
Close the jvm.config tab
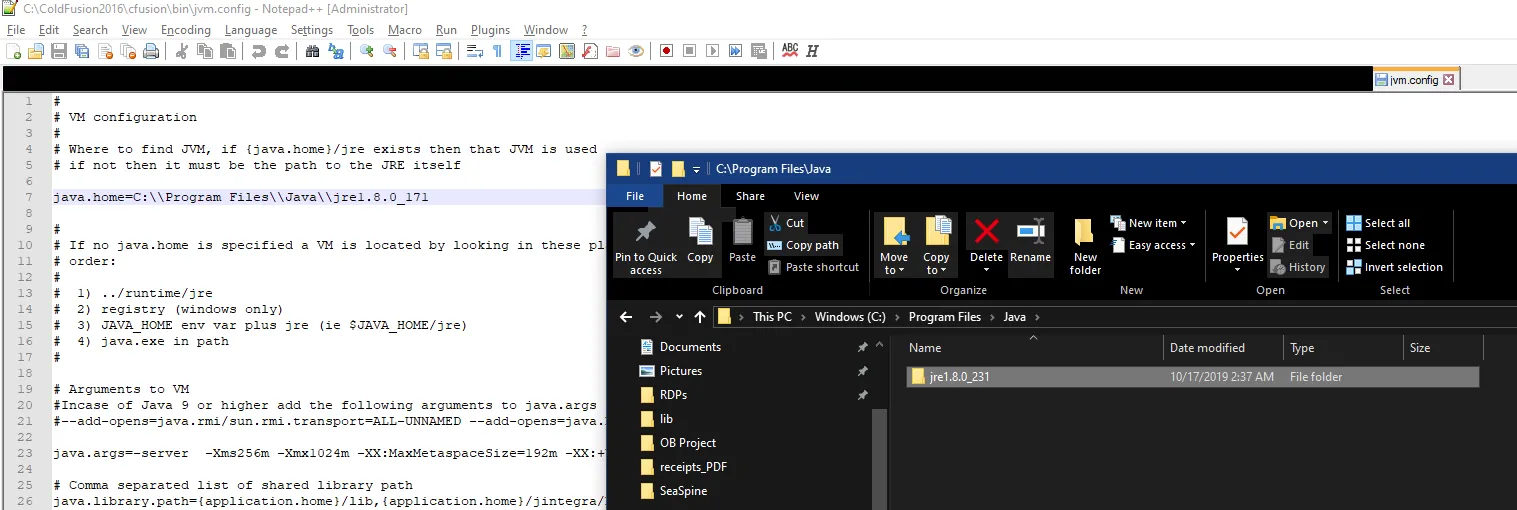click(x=1448, y=79)
